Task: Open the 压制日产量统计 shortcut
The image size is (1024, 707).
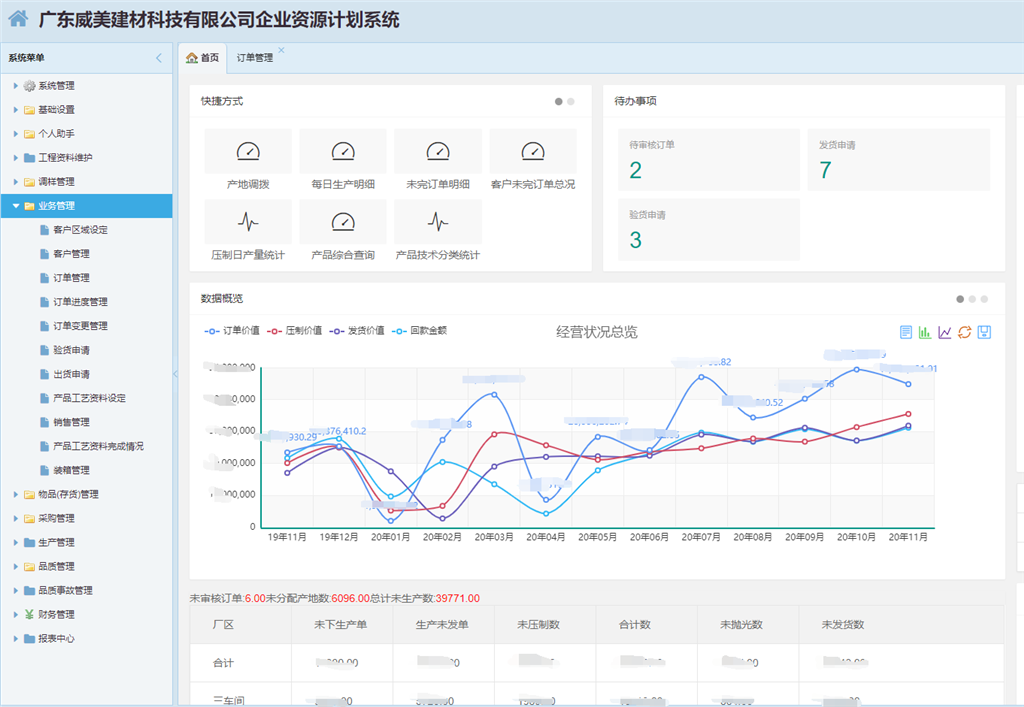Action: click(x=248, y=230)
